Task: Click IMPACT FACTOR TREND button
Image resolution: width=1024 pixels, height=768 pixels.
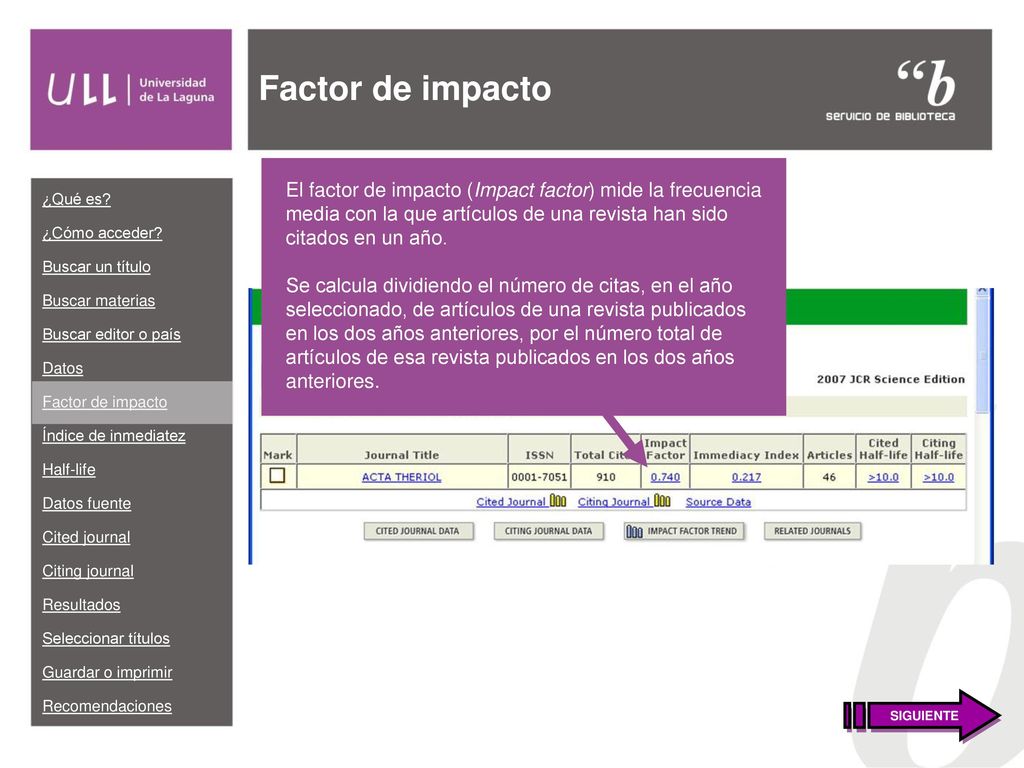Action: [683, 531]
